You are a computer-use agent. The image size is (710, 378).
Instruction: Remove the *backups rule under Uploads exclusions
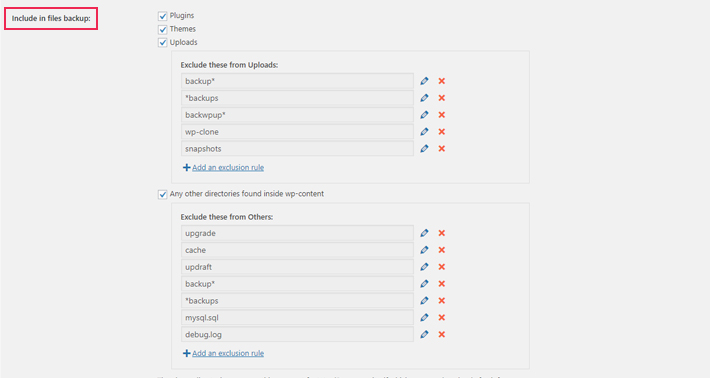point(441,98)
